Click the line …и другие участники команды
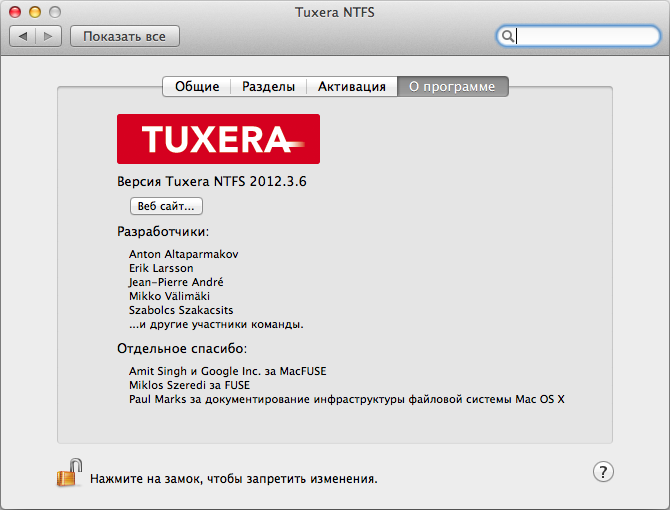Image resolution: width=670 pixels, height=510 pixels. pos(216,325)
